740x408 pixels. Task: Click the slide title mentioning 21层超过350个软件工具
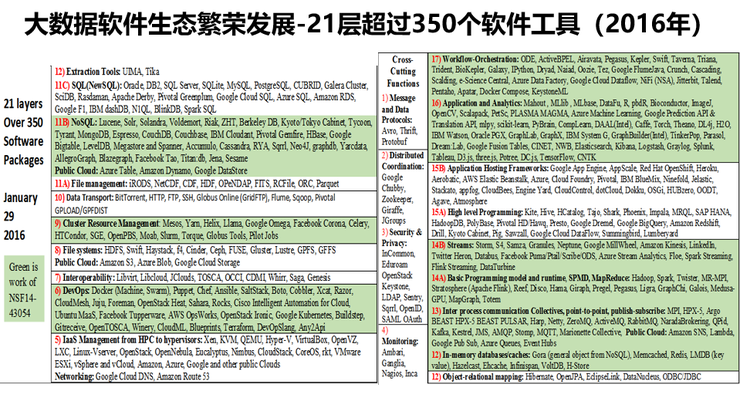pos(363,24)
